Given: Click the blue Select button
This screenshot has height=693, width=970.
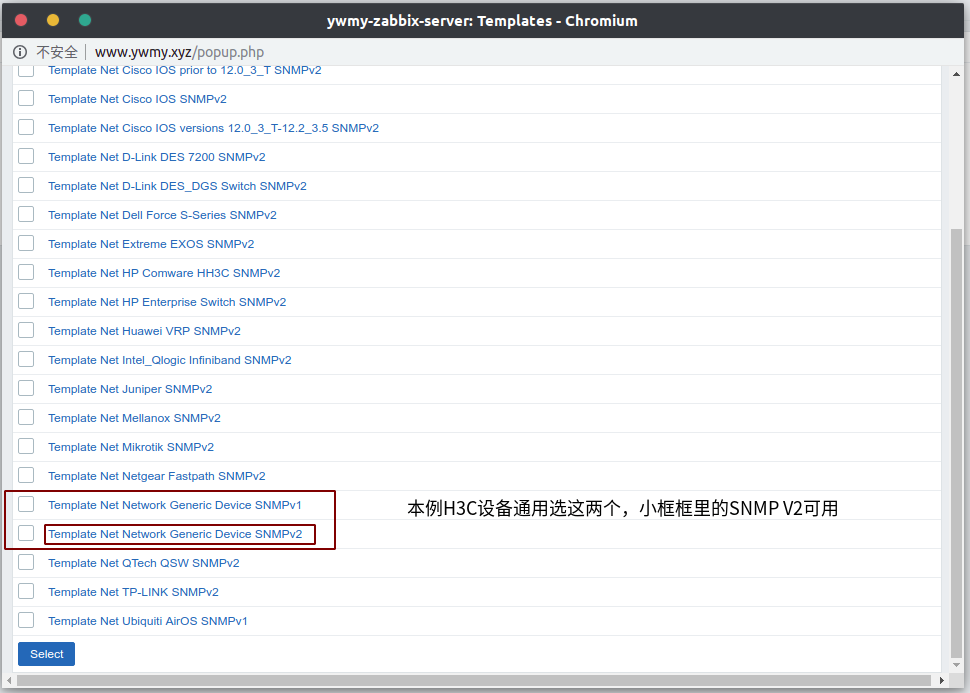Looking at the screenshot, I should 46,654.
